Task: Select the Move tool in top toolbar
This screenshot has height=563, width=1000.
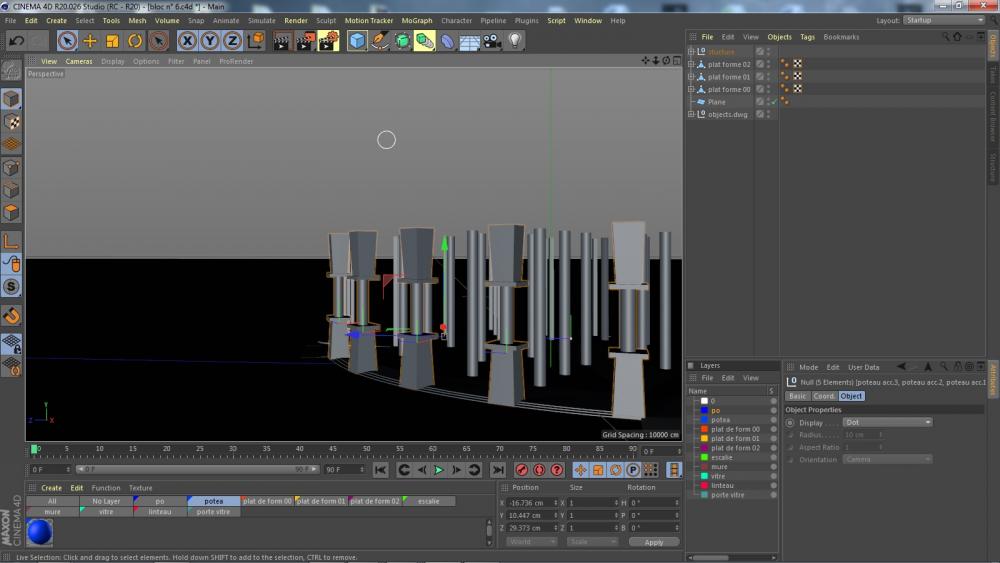Action: click(90, 41)
